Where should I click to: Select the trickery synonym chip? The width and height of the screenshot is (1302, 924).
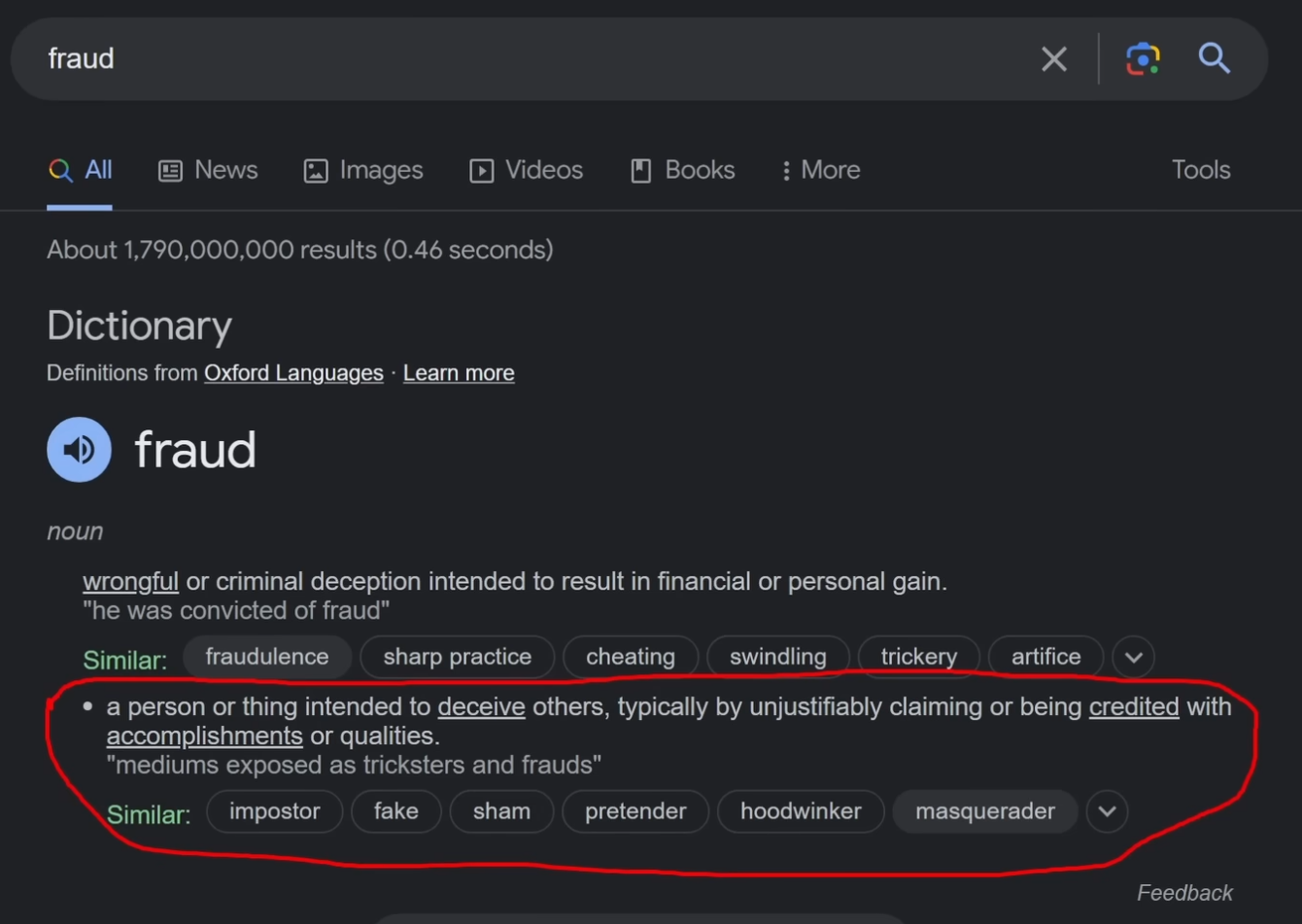coord(919,657)
